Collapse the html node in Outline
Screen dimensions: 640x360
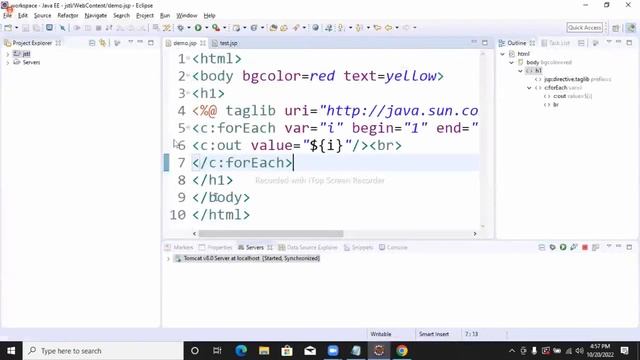pyautogui.click(x=502, y=54)
